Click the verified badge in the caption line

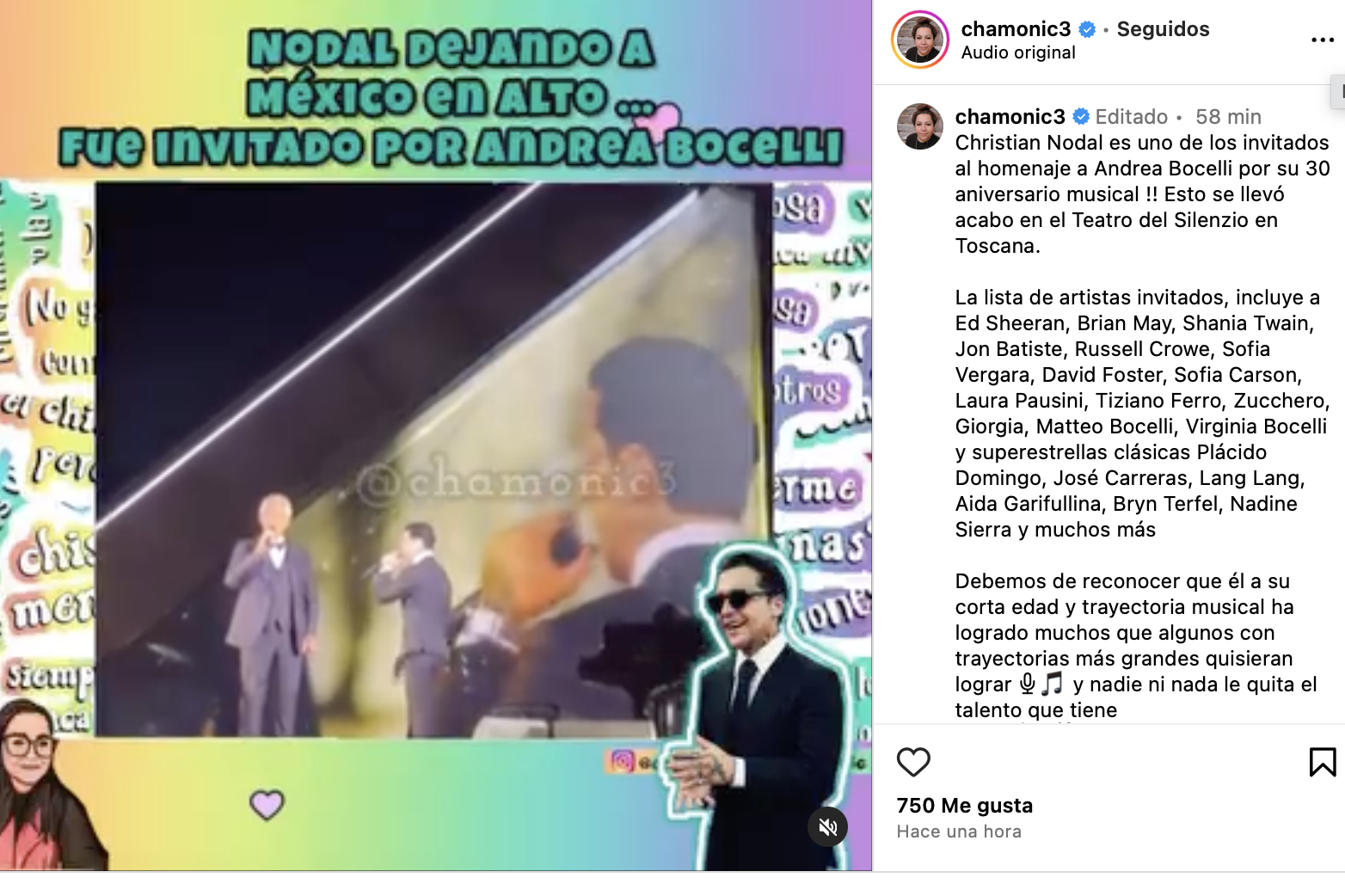coord(1081,116)
